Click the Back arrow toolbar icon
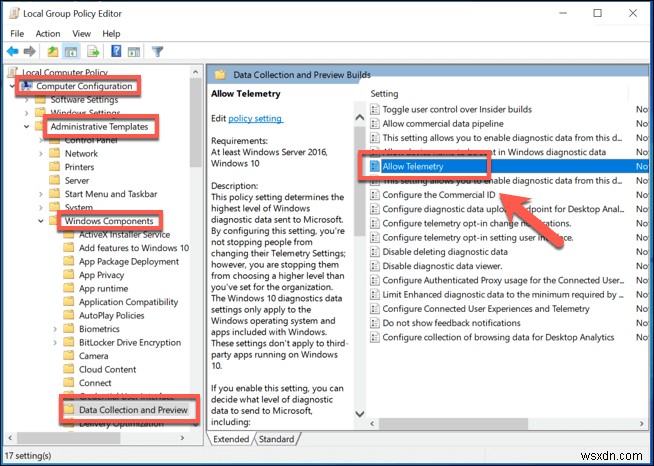Screen dimensions: 654x466 (x=13, y=52)
